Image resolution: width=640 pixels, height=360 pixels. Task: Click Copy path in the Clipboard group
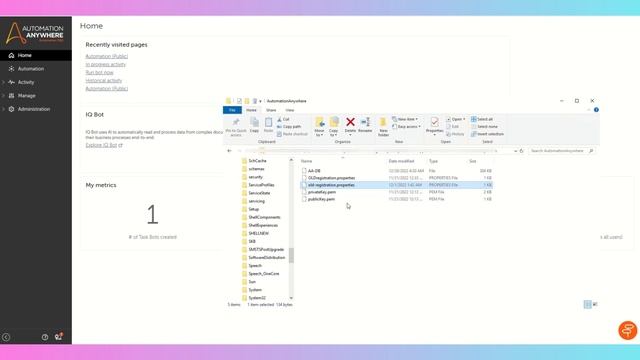(x=289, y=127)
